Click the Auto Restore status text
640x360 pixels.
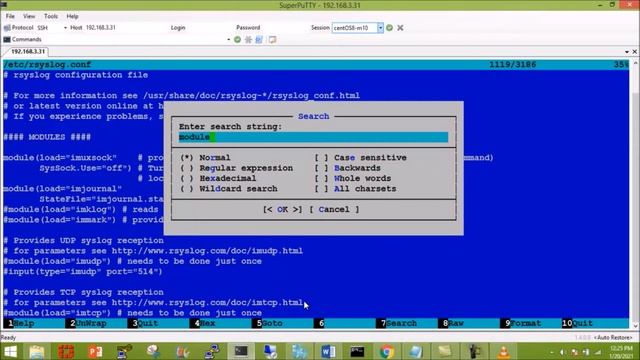613,338
